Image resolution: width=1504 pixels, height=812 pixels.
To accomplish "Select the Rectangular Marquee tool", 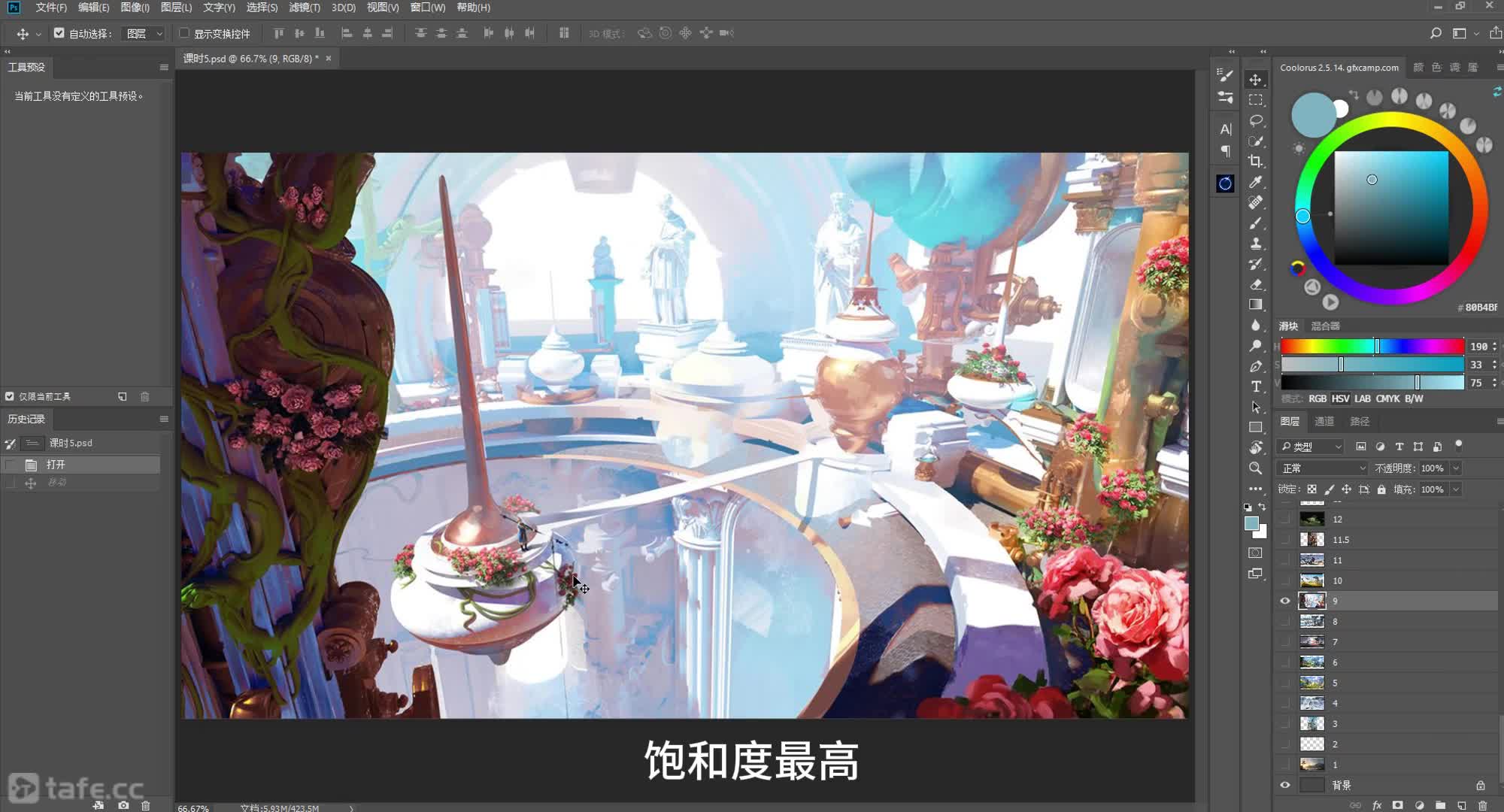I will click(x=1255, y=100).
